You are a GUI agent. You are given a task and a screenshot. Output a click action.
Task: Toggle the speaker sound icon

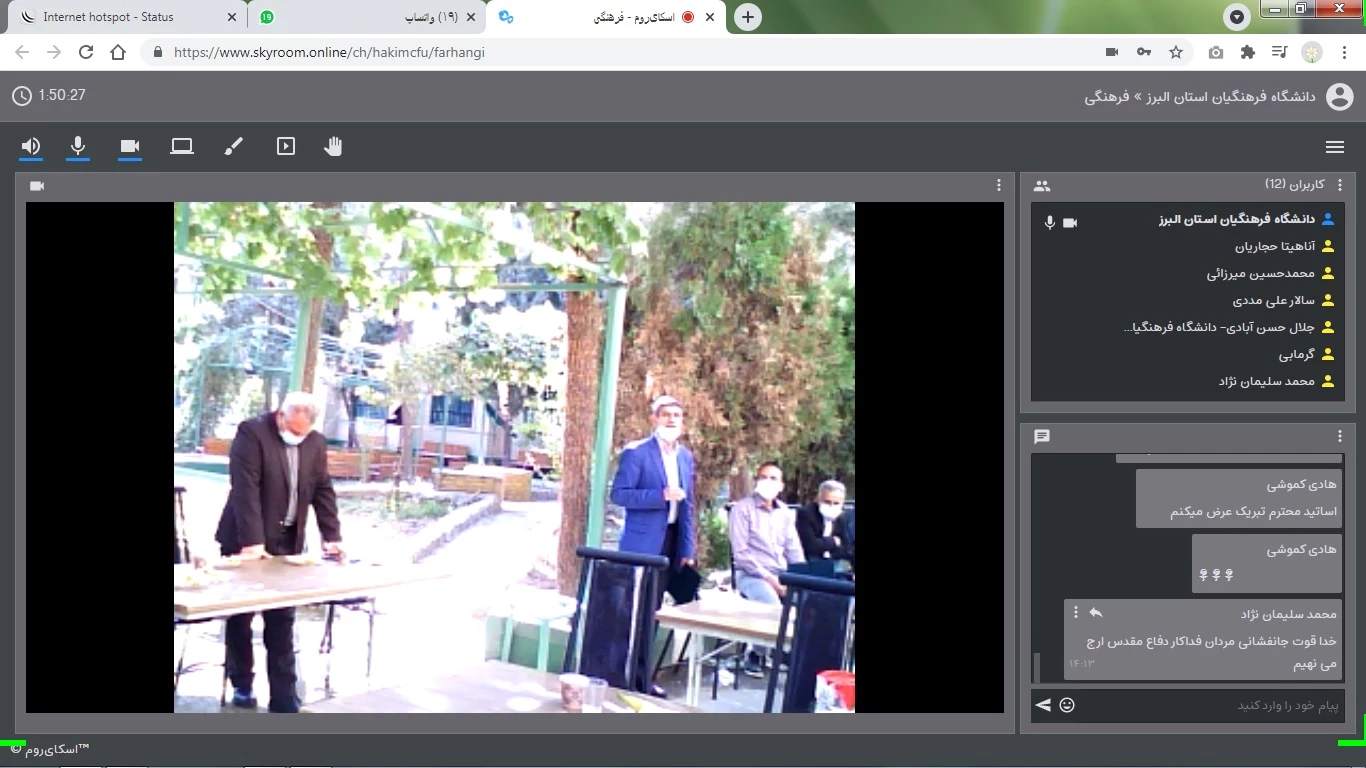pos(31,147)
